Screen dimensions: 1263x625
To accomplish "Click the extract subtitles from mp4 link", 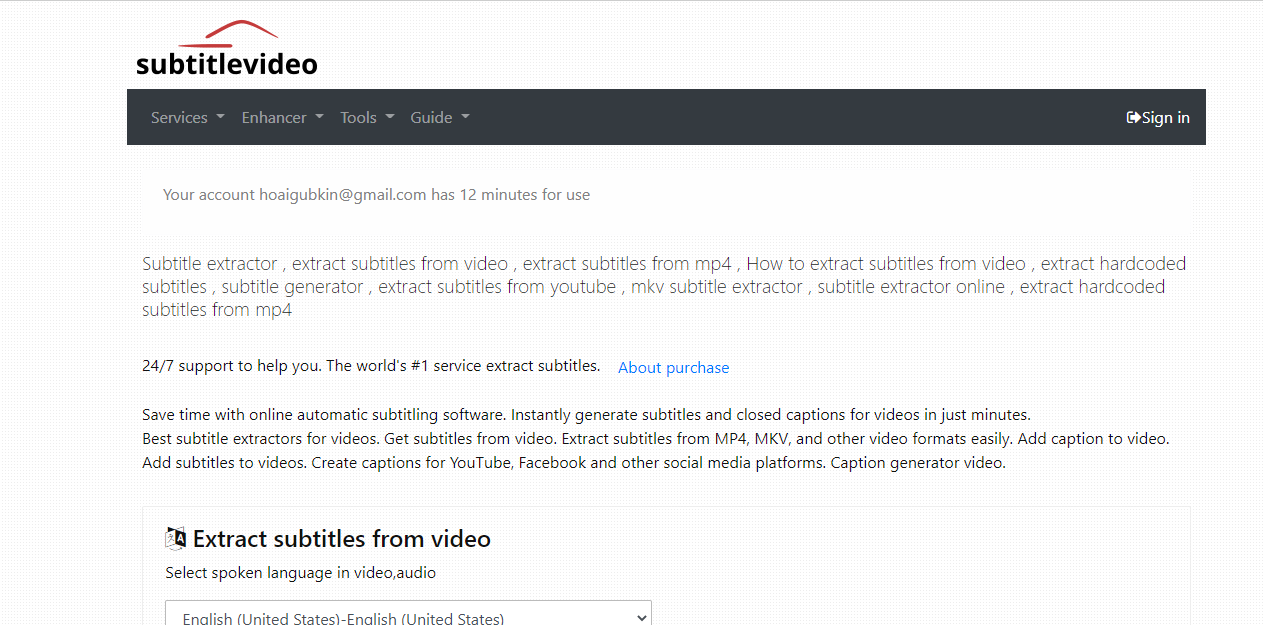I will (x=626, y=263).
